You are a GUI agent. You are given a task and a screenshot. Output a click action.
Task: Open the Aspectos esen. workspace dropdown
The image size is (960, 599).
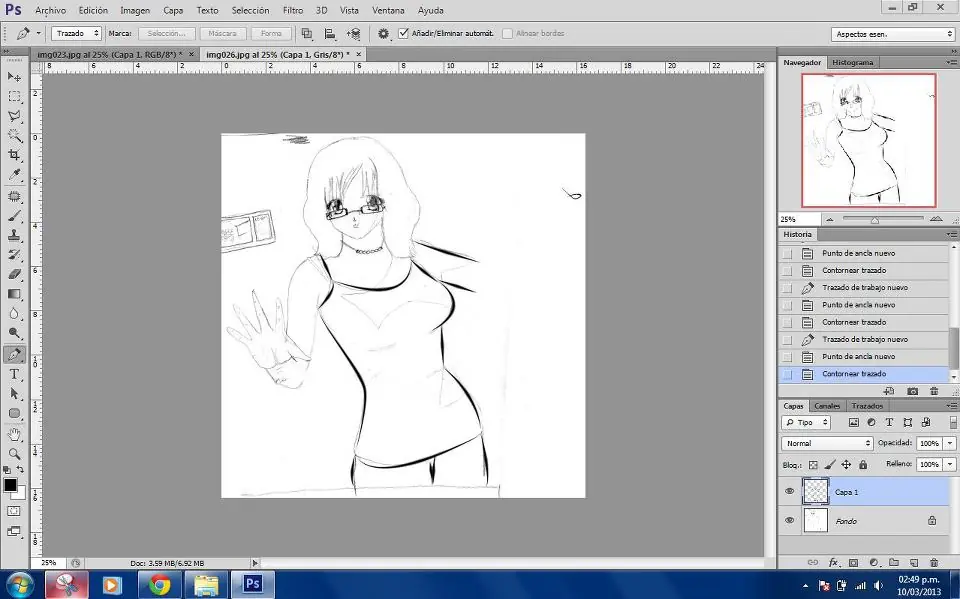[x=893, y=34]
